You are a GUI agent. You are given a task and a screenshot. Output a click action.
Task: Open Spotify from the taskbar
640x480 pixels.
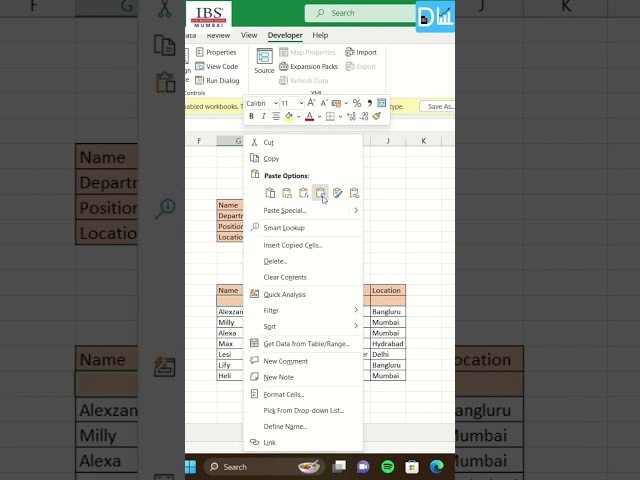tap(387, 466)
